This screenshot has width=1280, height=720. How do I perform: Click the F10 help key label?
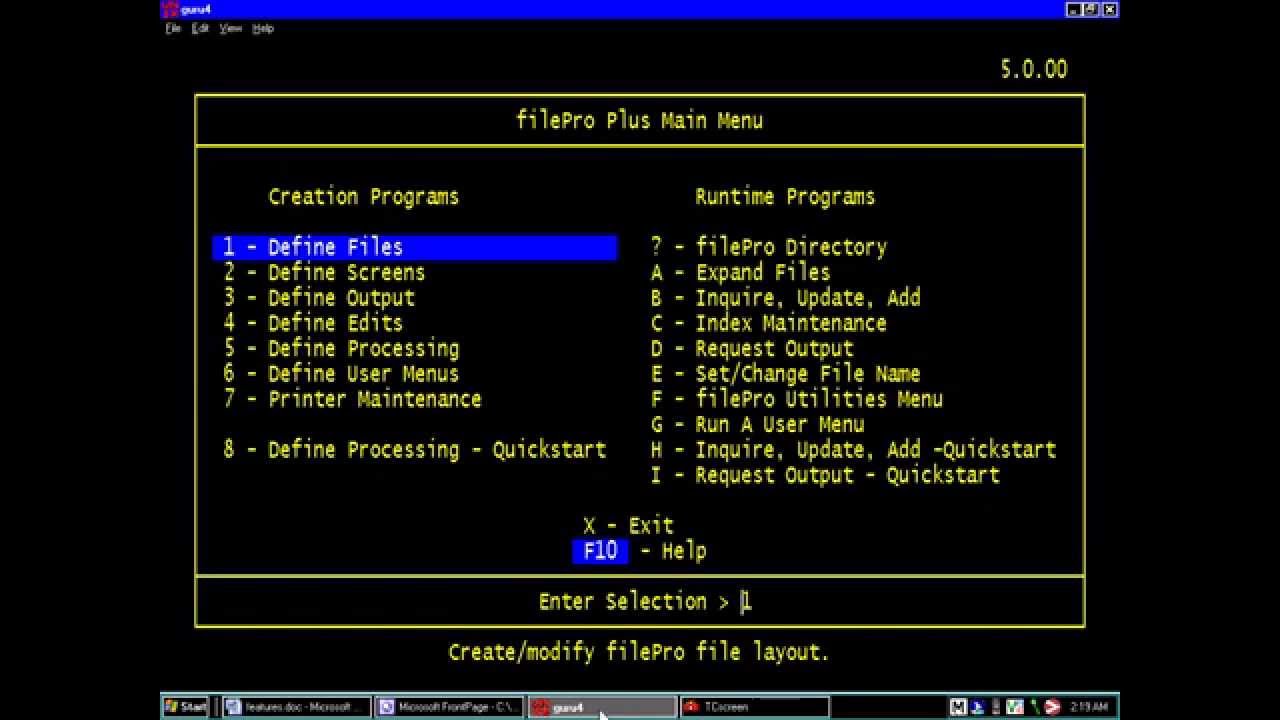600,551
